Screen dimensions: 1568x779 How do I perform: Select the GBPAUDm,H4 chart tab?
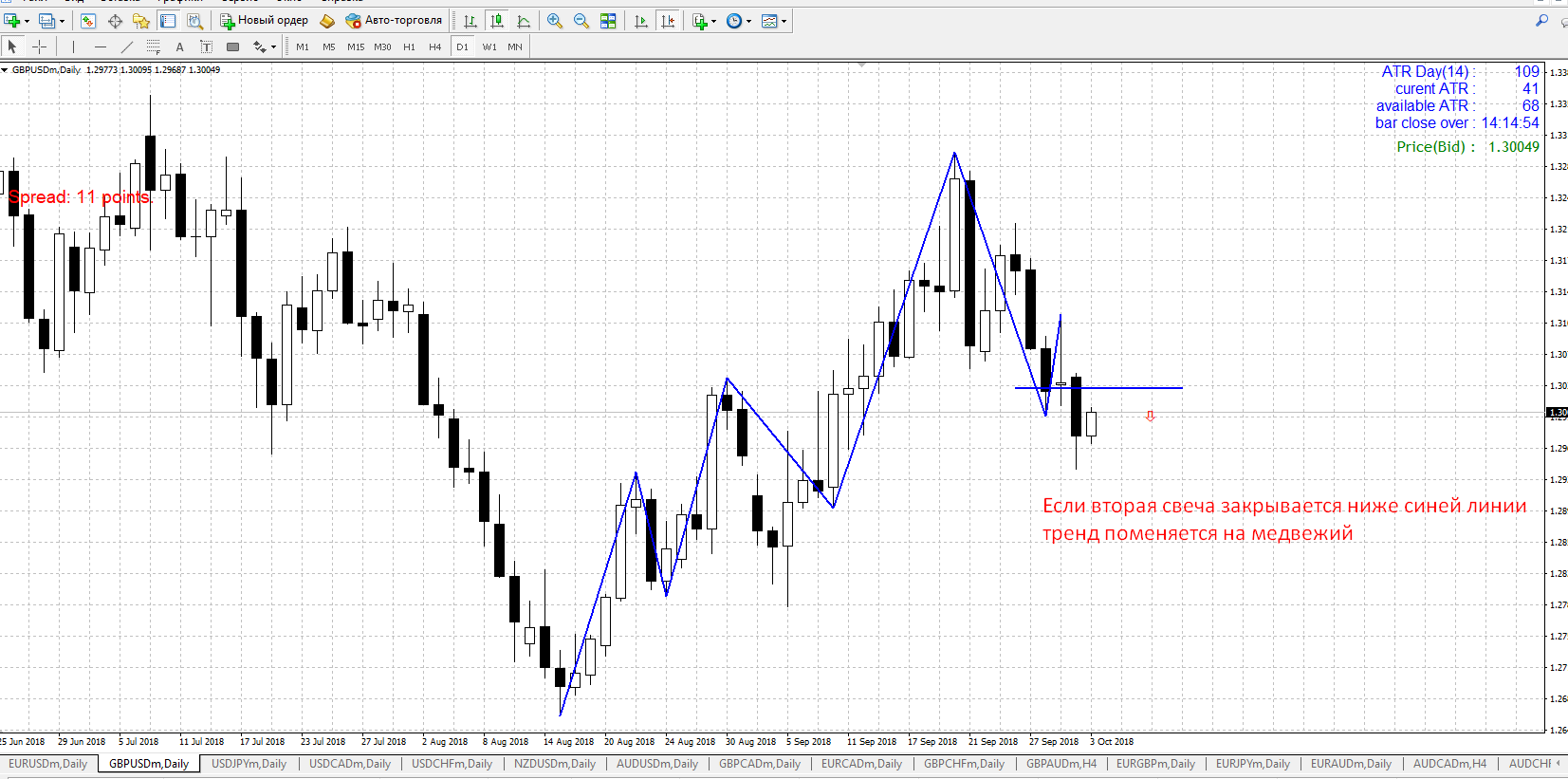coord(1061,764)
